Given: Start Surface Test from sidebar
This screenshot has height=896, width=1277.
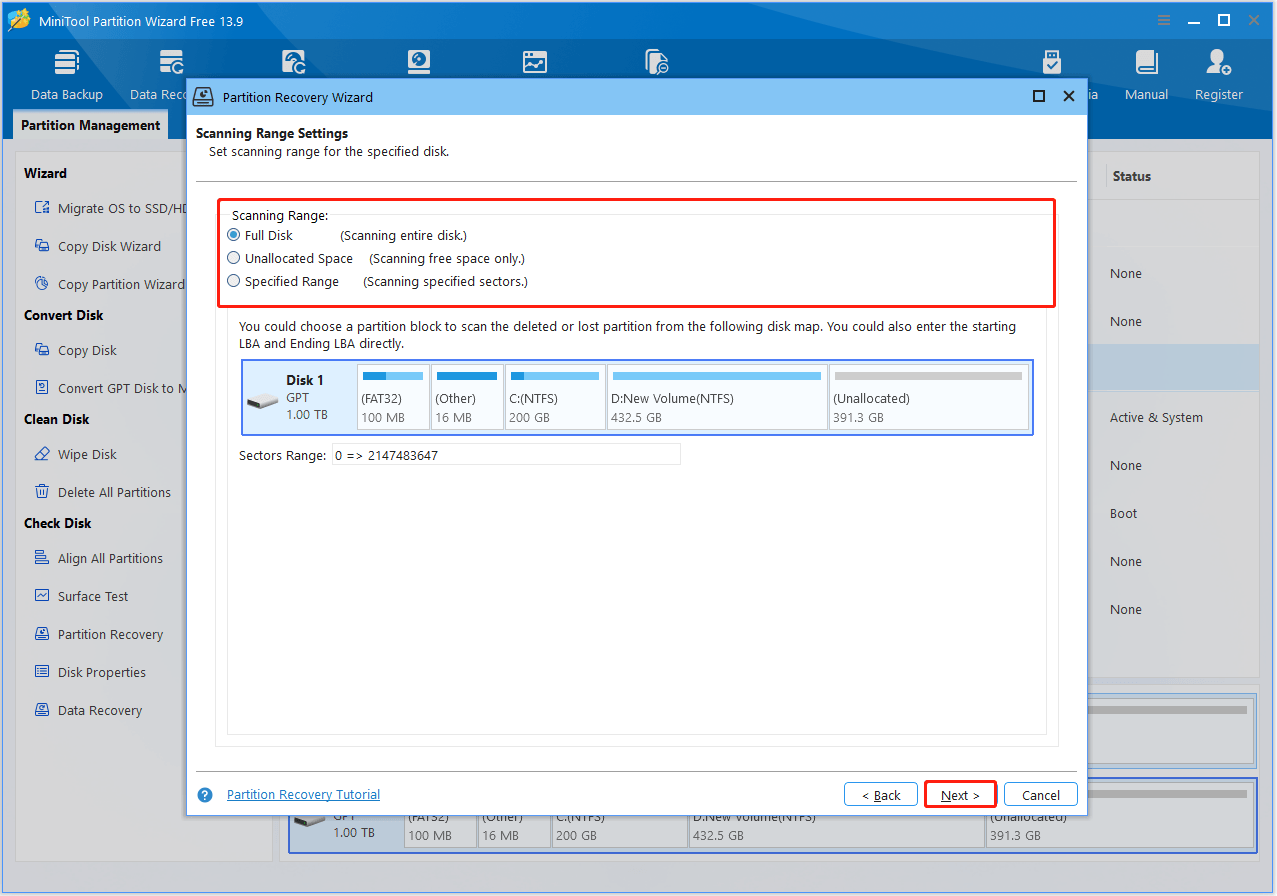Looking at the screenshot, I should pyautogui.click(x=81, y=596).
